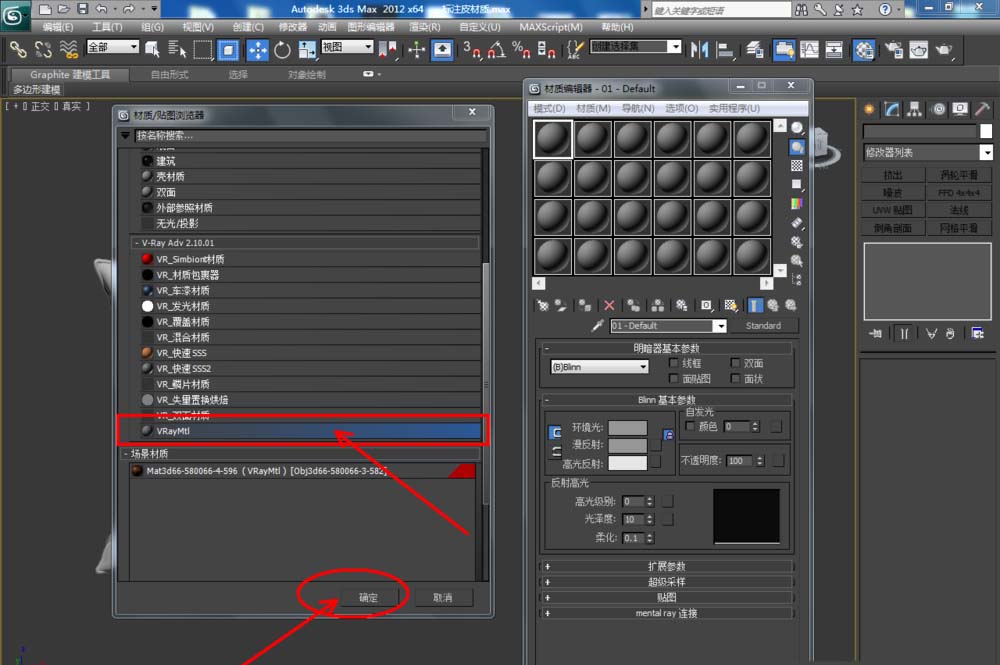Save file icon in quick access toolbar
Viewport: 1000px width, 665px height.
pos(83,9)
